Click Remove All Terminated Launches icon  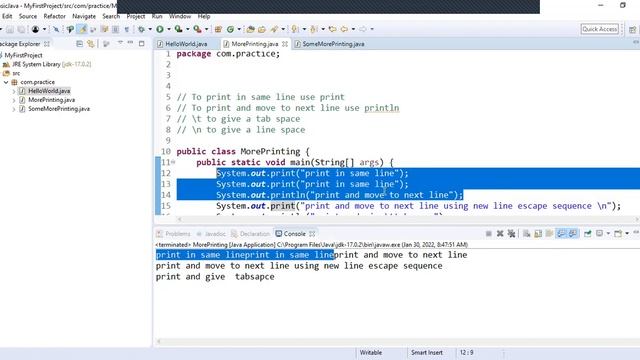511,233
